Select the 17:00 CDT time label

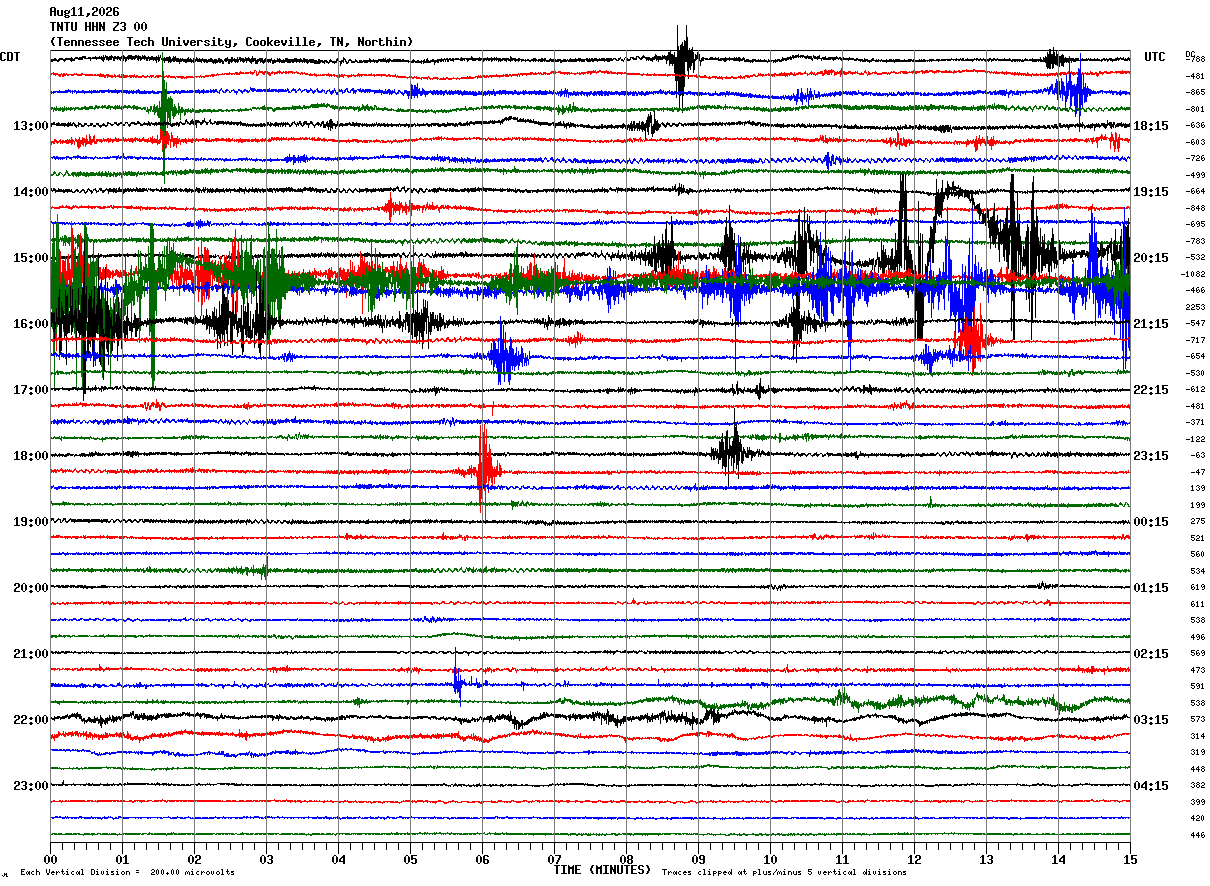(x=31, y=390)
